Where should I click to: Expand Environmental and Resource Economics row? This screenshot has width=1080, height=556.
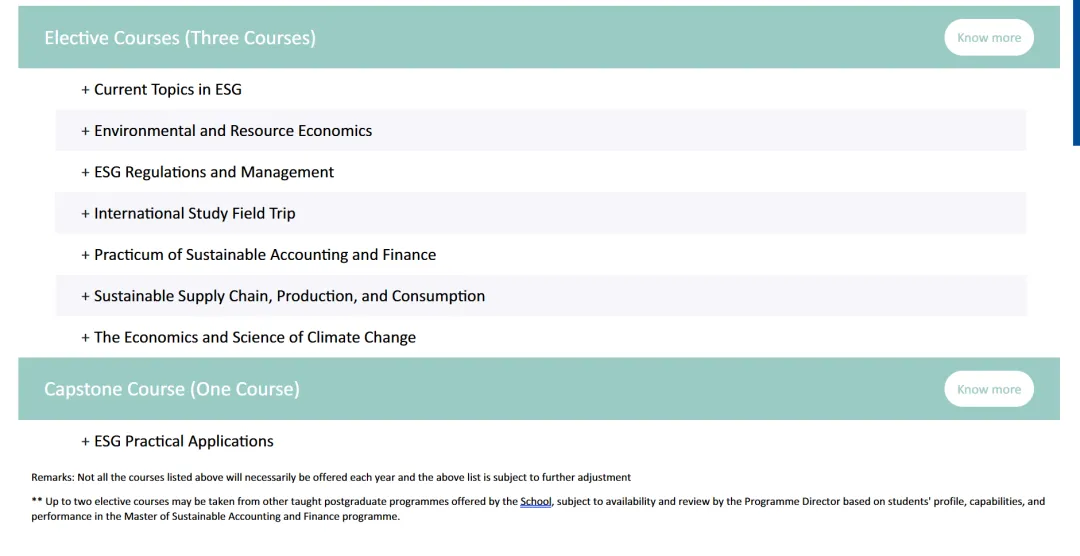(541, 130)
